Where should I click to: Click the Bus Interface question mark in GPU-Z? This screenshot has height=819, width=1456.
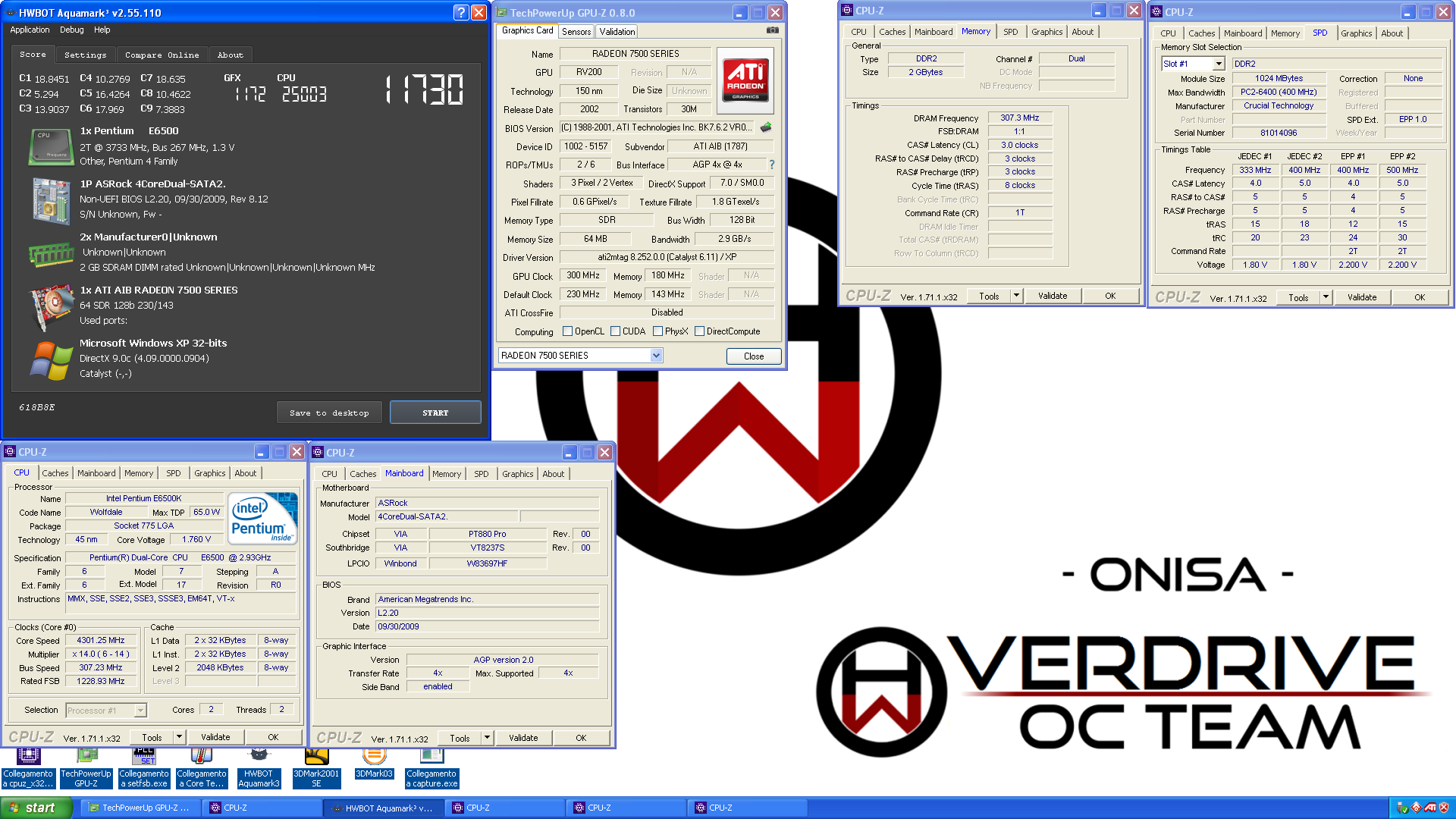coord(772,165)
